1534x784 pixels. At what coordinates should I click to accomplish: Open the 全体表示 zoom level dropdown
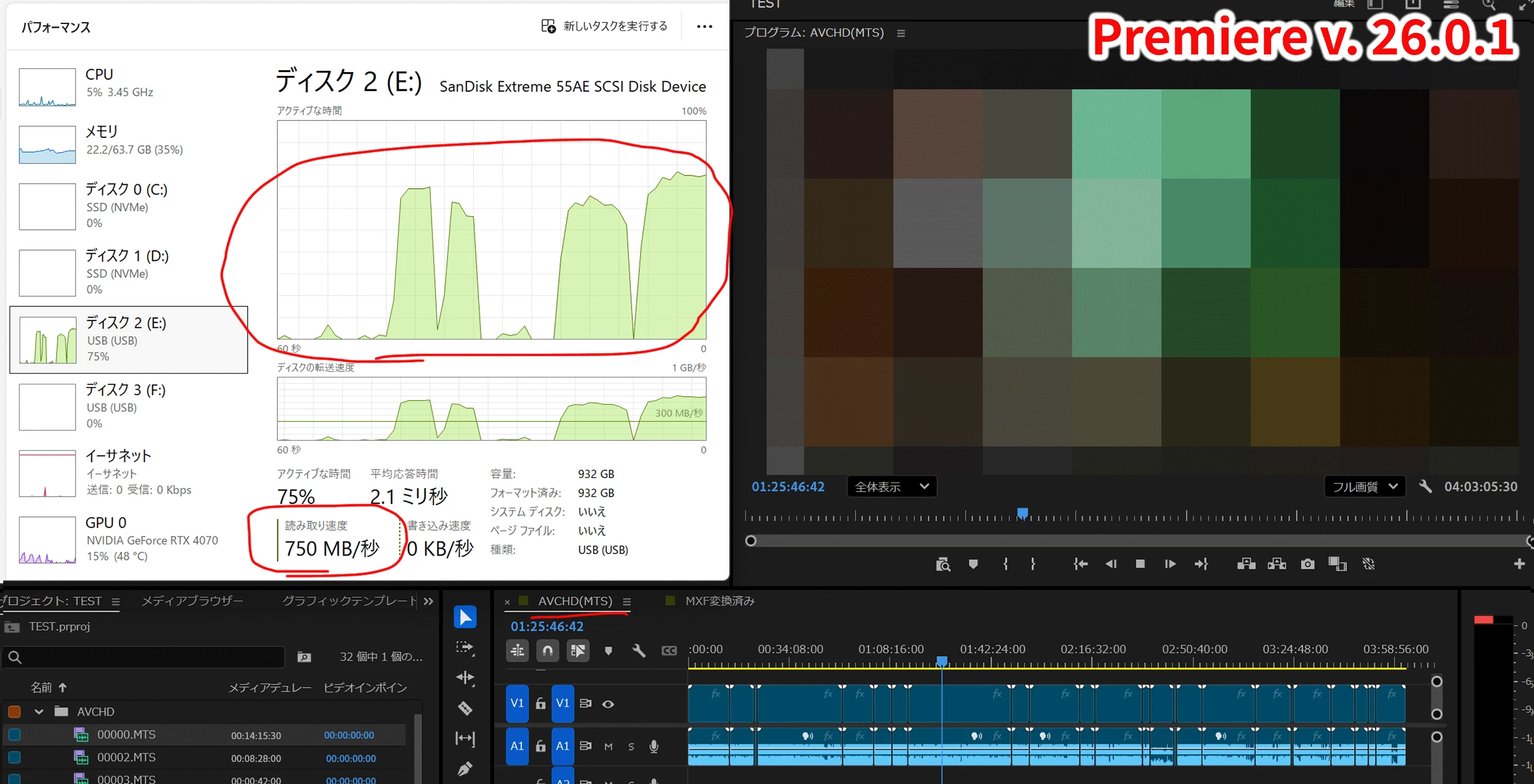click(x=892, y=486)
